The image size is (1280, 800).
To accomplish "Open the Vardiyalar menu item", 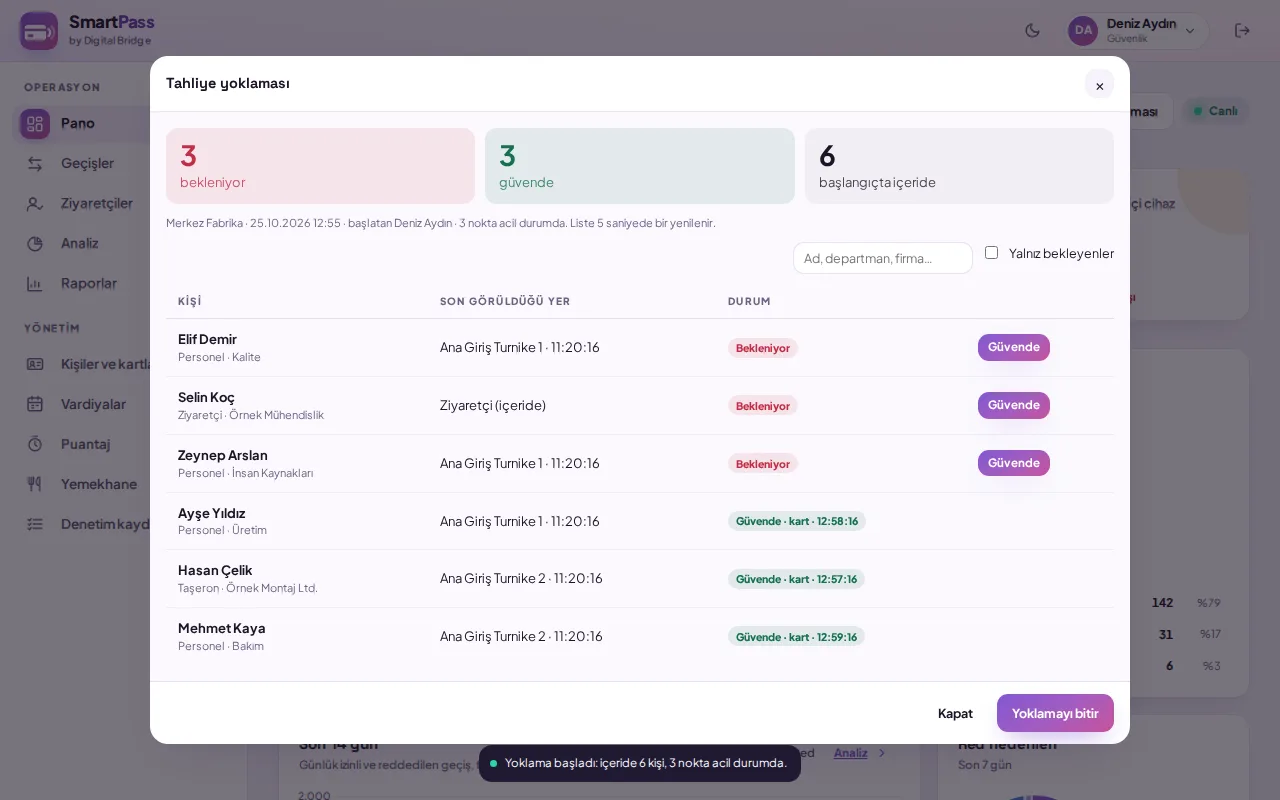I will (x=93, y=404).
